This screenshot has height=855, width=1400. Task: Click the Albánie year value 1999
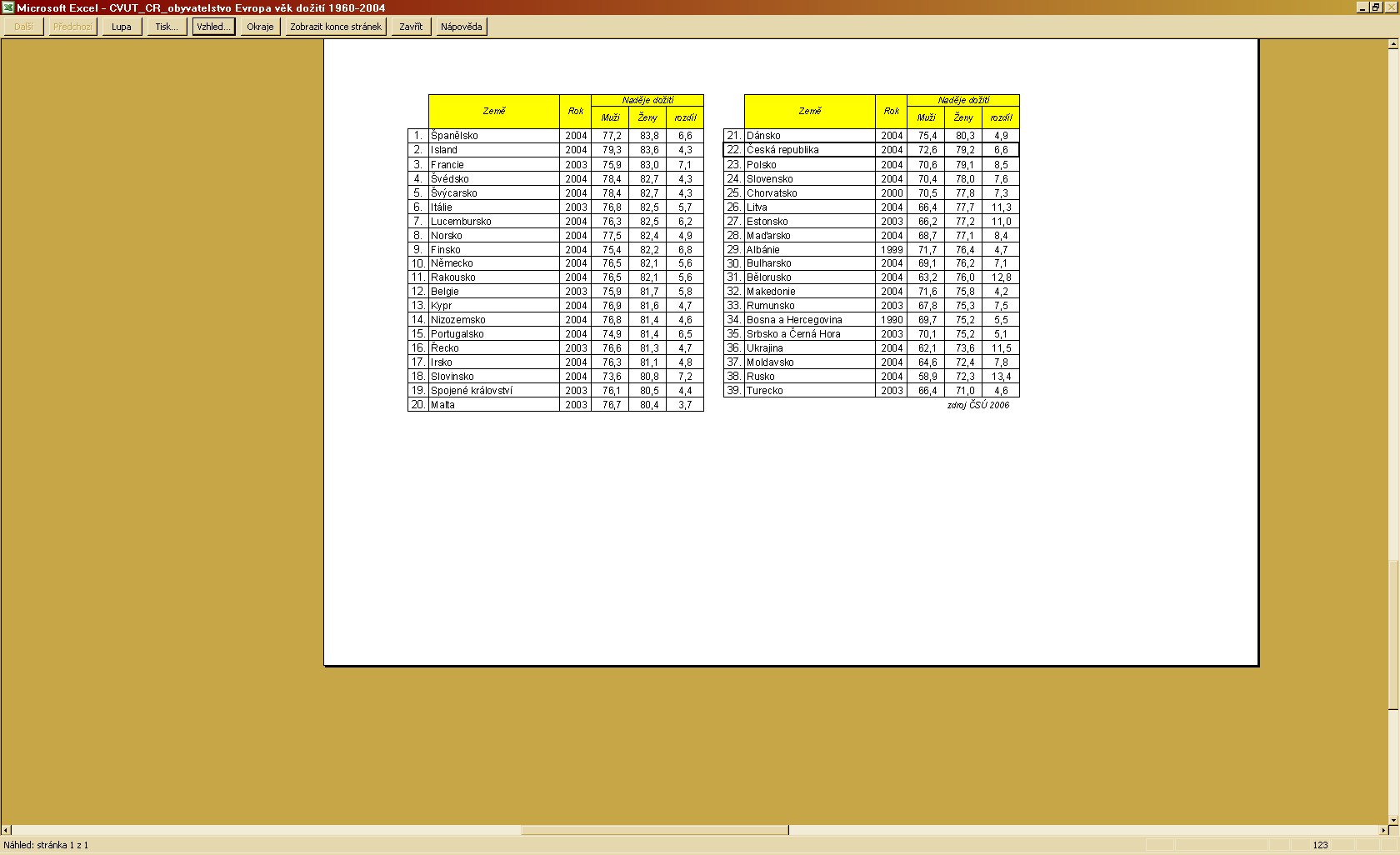click(x=892, y=250)
